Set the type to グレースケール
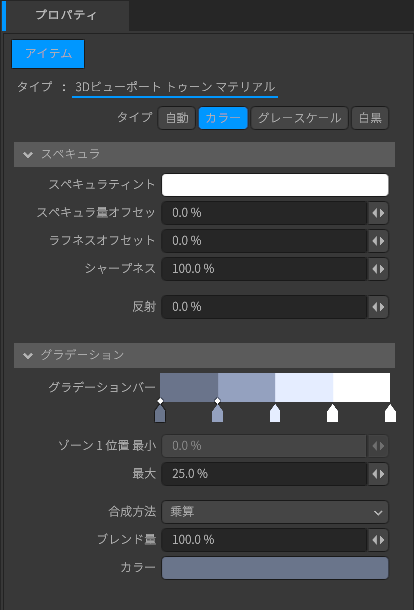 pos(299,118)
